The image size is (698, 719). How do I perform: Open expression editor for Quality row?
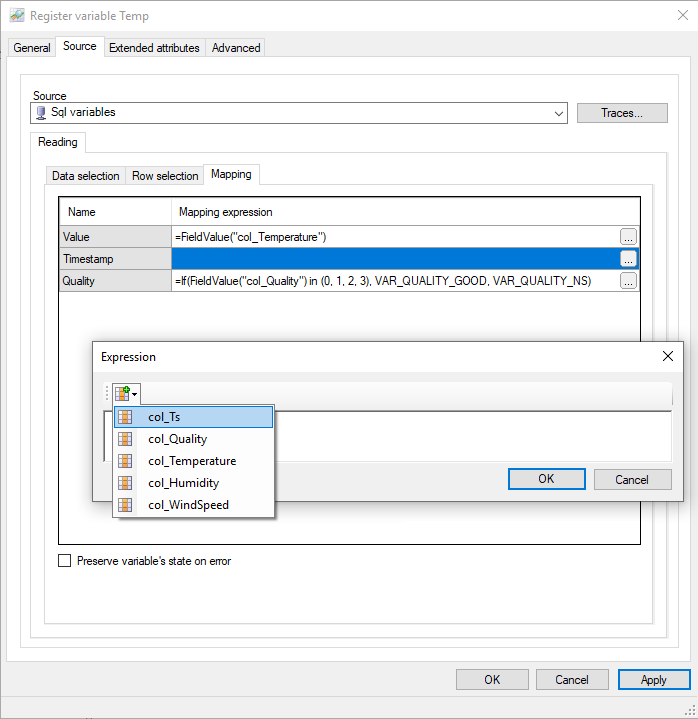(628, 281)
